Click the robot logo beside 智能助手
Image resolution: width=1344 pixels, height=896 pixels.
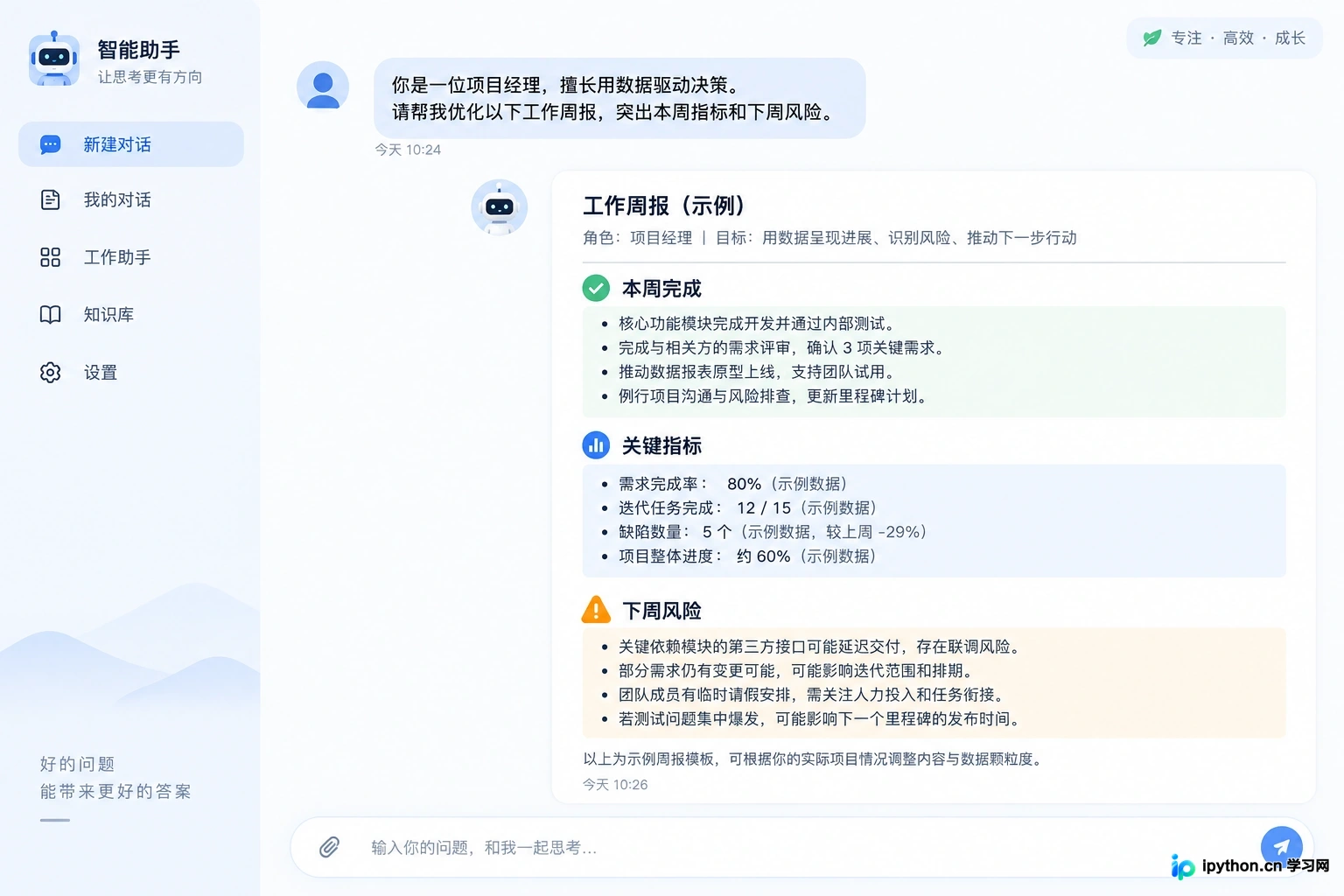(54, 59)
